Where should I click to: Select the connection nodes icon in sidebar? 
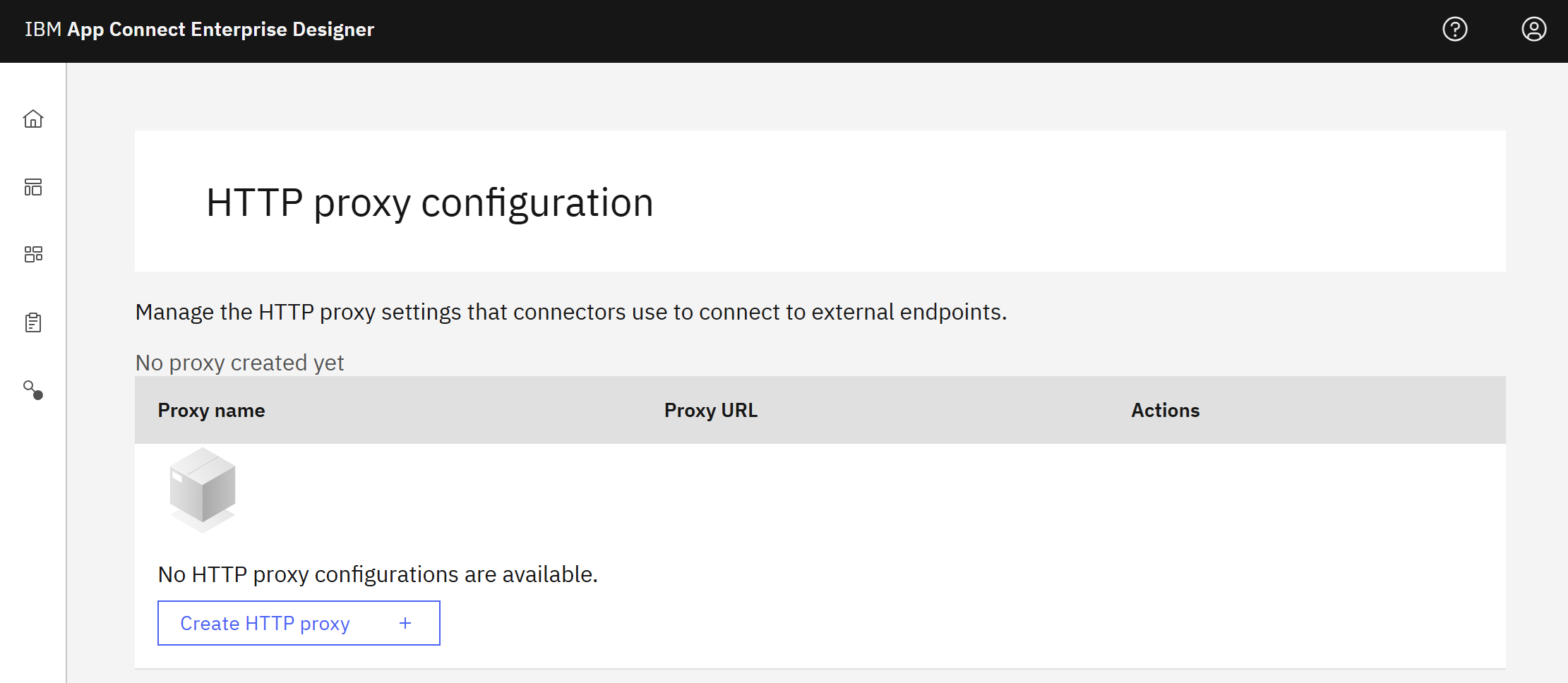click(x=33, y=390)
